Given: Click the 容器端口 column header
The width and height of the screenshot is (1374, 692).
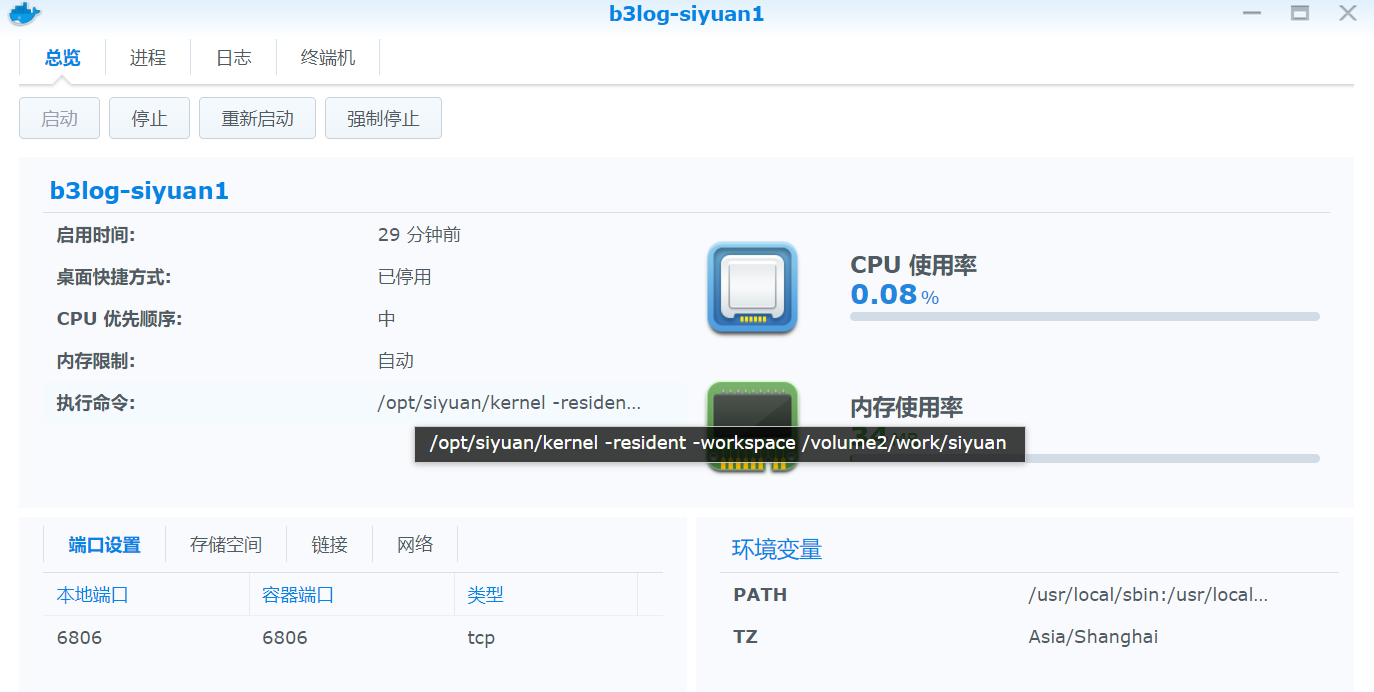Looking at the screenshot, I should [x=351, y=595].
